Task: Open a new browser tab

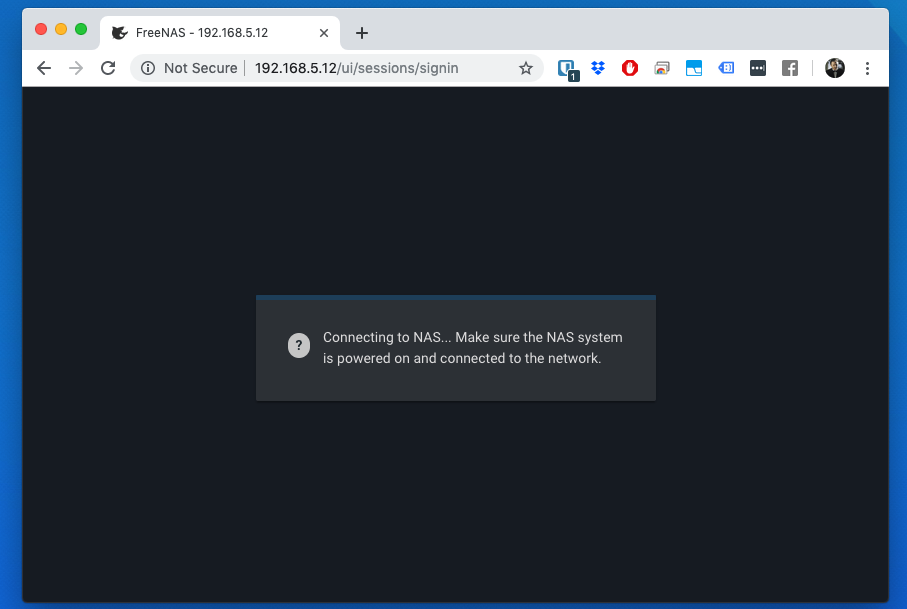Action: 362,33
